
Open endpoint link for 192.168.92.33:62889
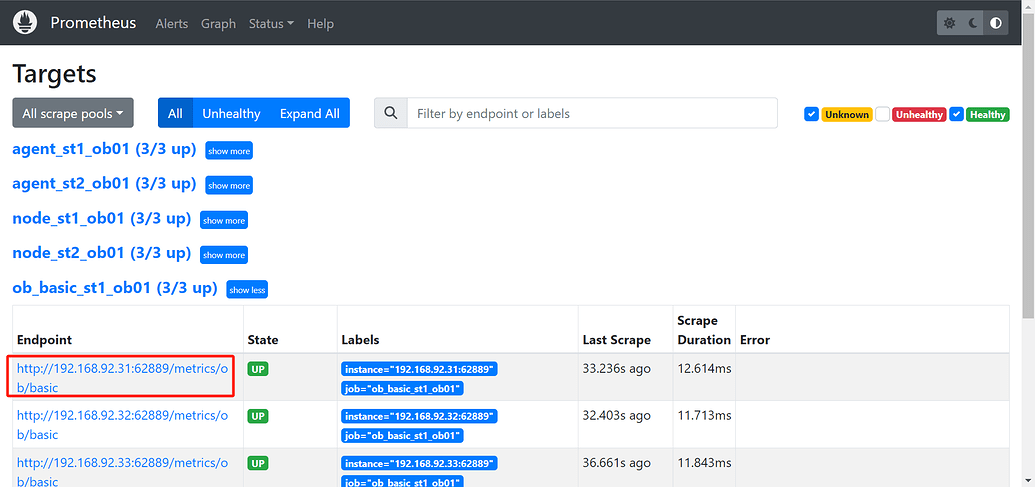click(122, 472)
